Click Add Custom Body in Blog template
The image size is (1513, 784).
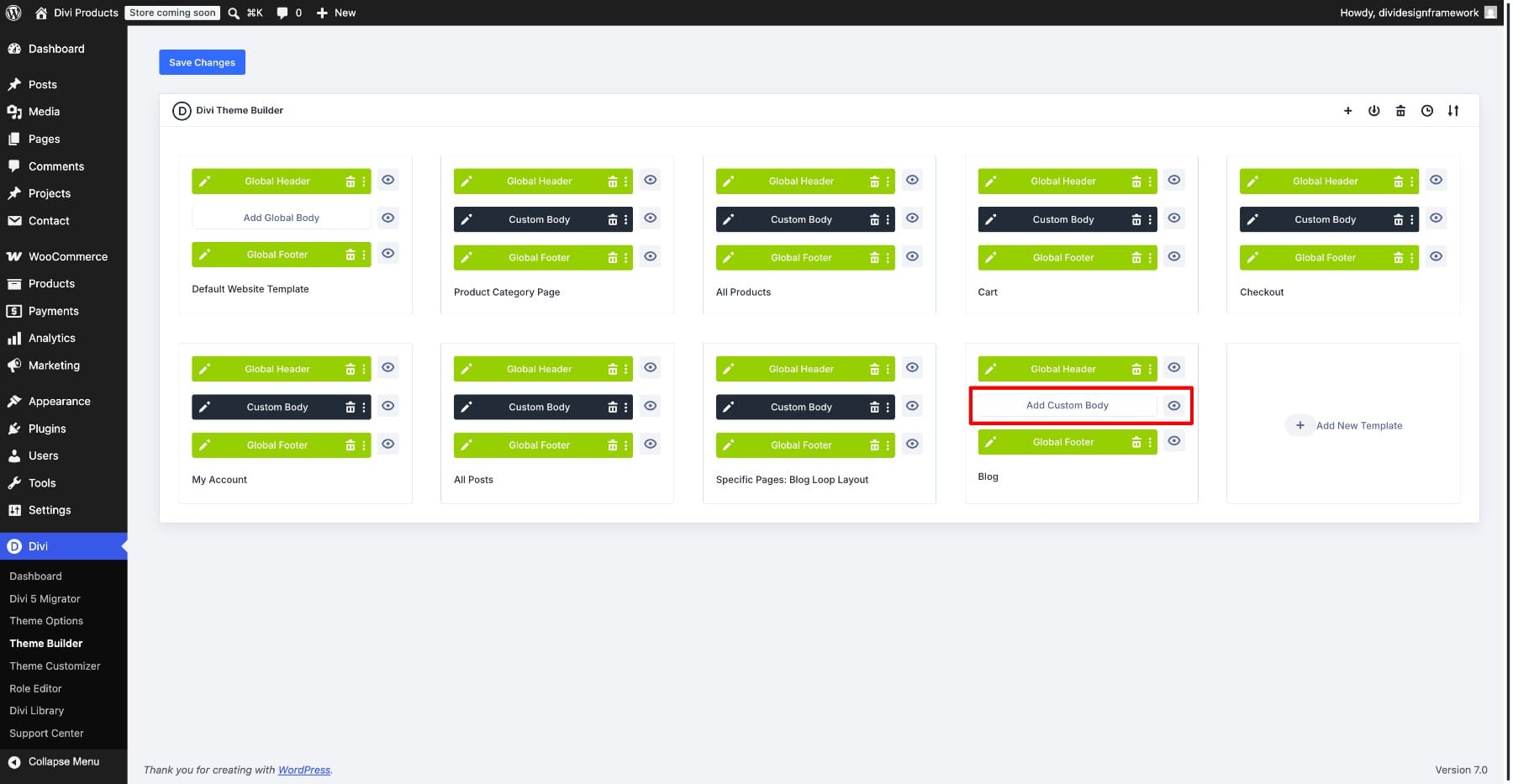tap(1067, 405)
